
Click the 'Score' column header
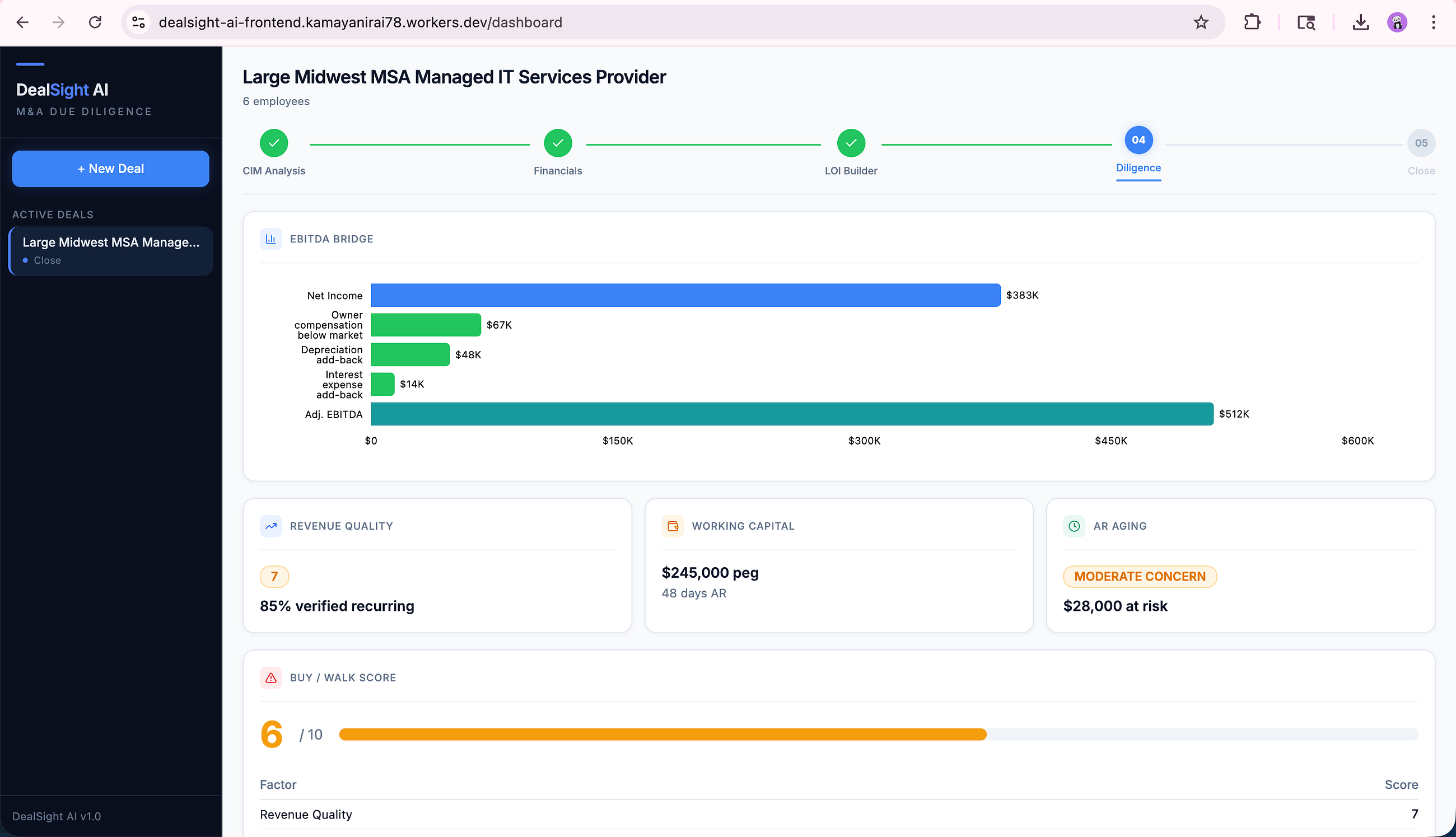coord(1401,785)
